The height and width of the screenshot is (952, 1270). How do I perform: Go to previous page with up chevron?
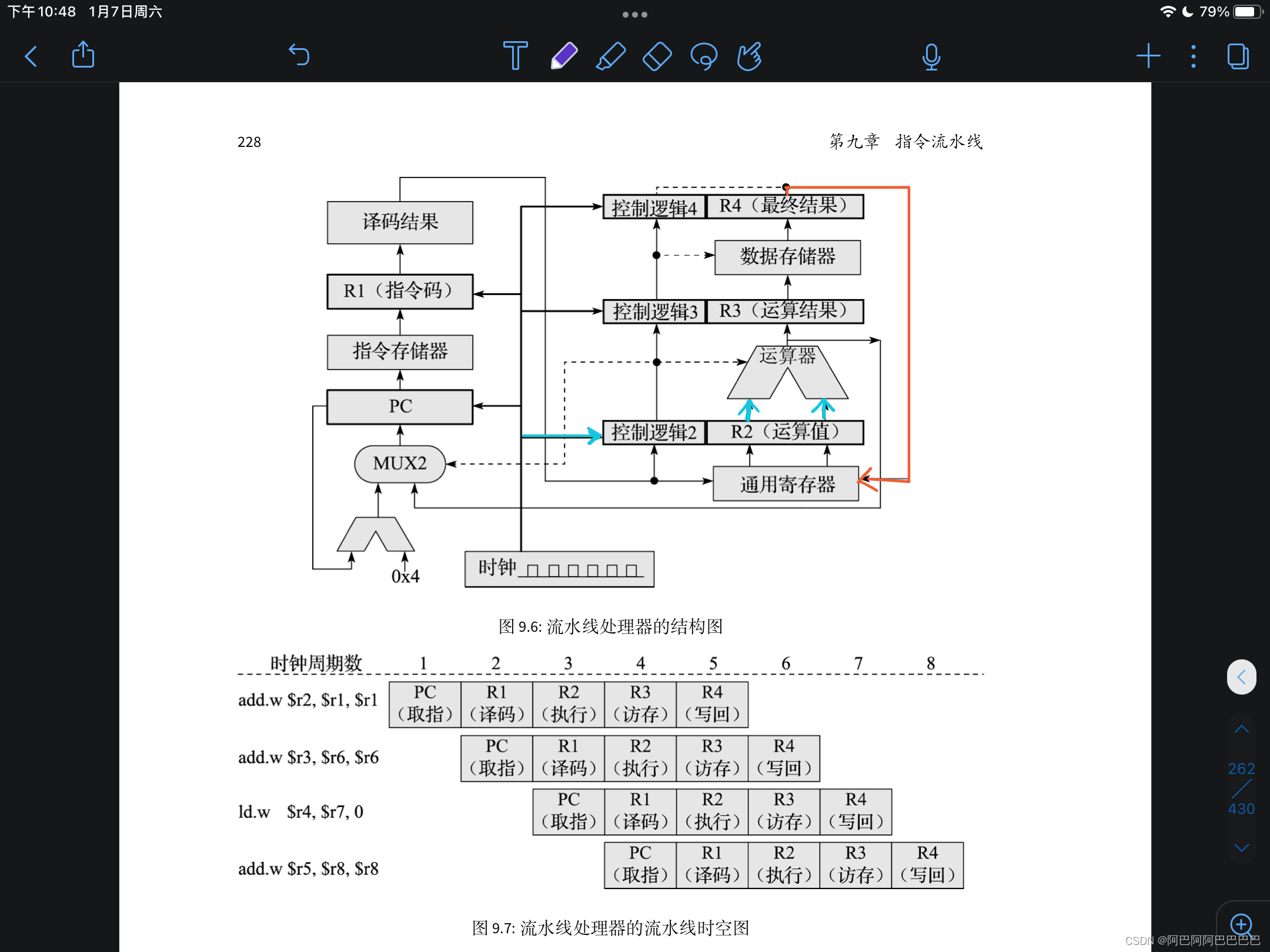click(x=1241, y=729)
